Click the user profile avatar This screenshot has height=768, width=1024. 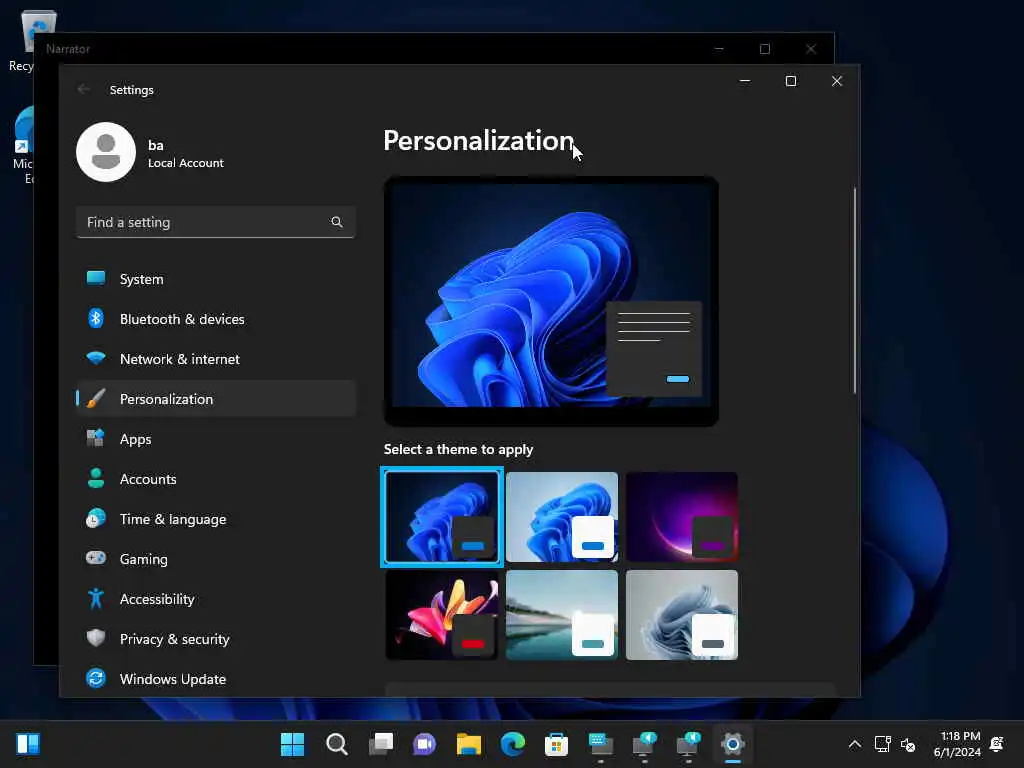coord(106,152)
